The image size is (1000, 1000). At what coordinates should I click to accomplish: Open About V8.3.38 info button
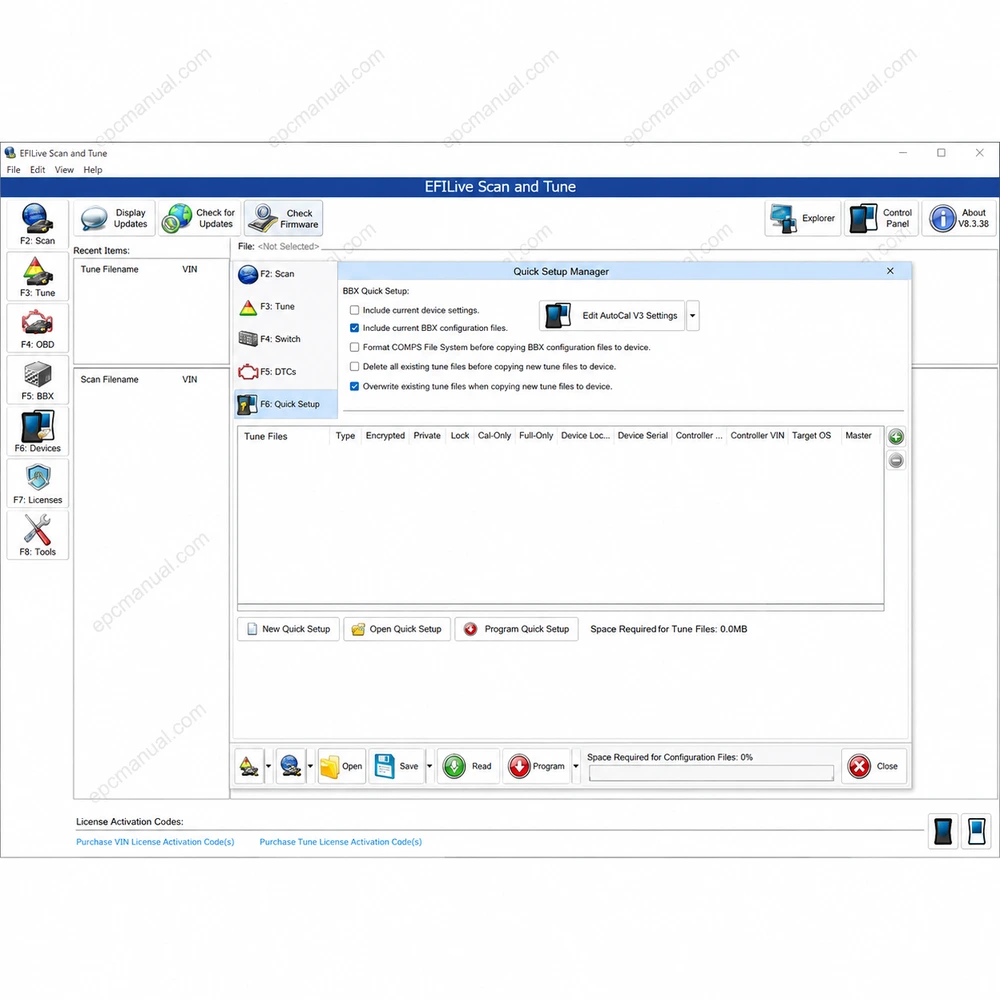(x=959, y=218)
